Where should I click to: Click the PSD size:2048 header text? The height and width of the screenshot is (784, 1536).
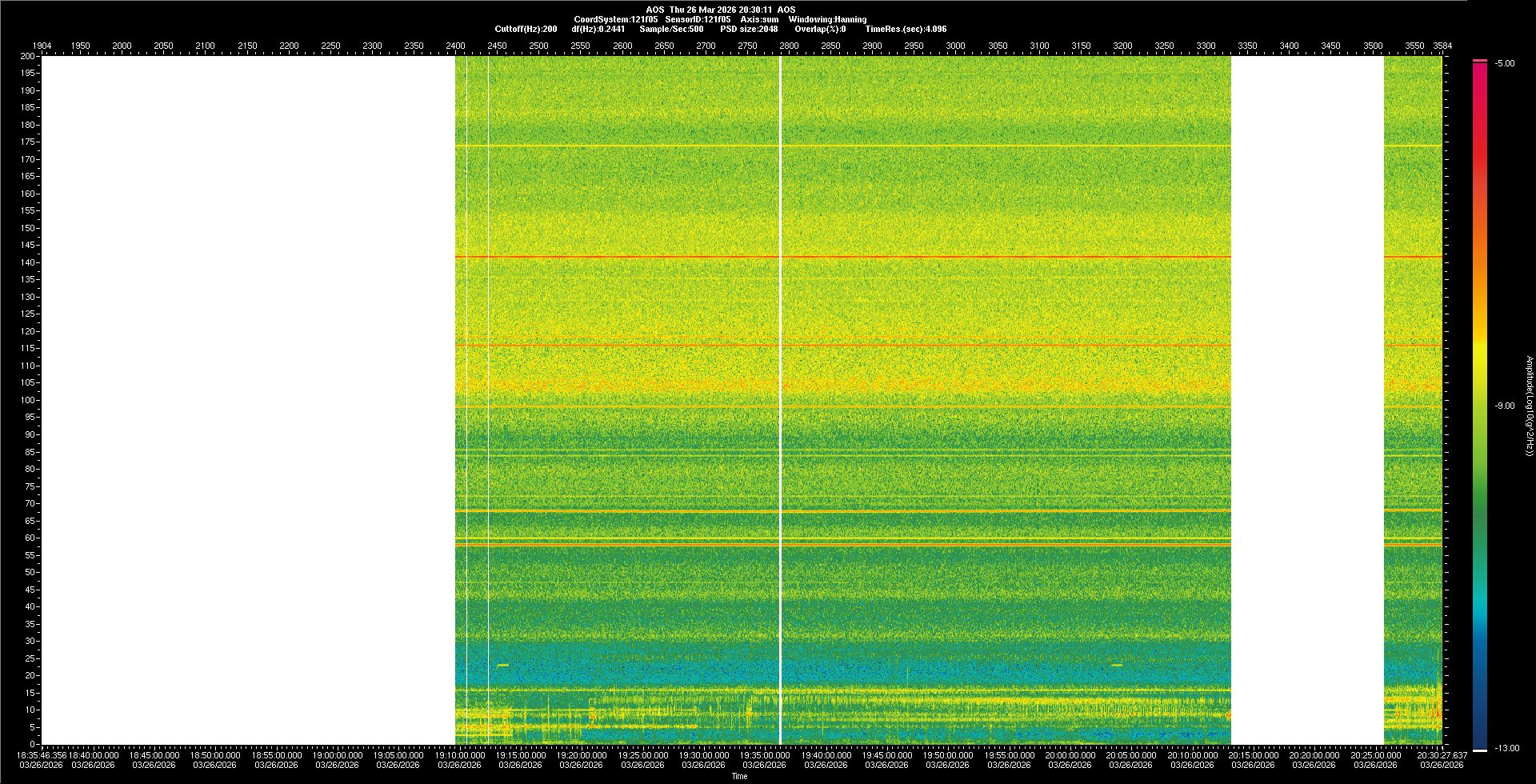click(x=749, y=29)
